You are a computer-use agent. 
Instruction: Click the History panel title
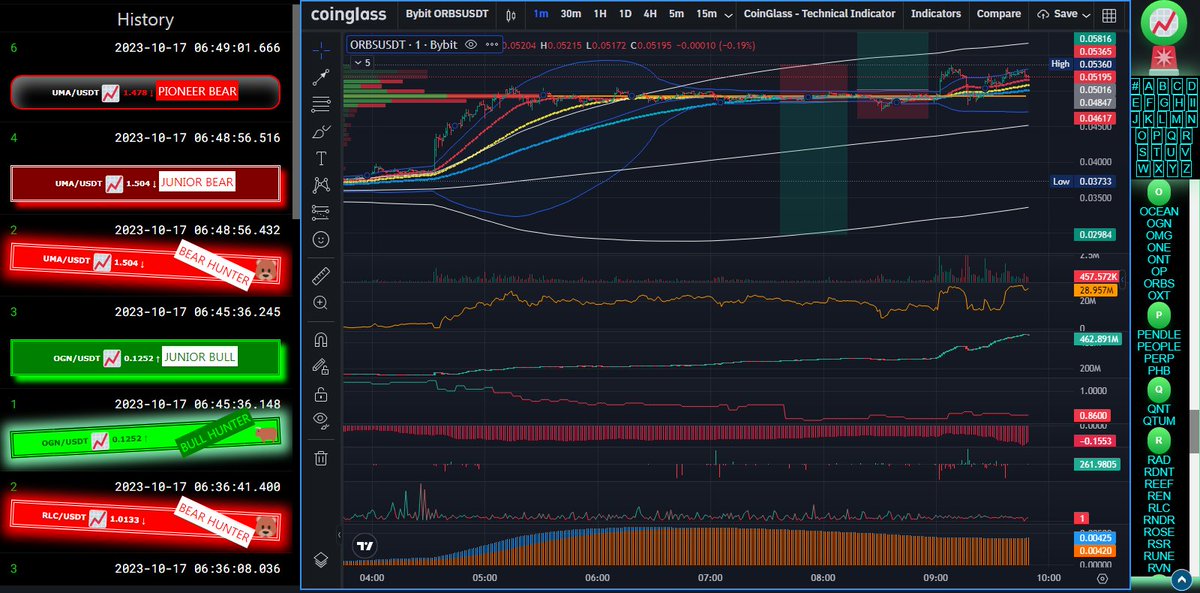pos(145,19)
